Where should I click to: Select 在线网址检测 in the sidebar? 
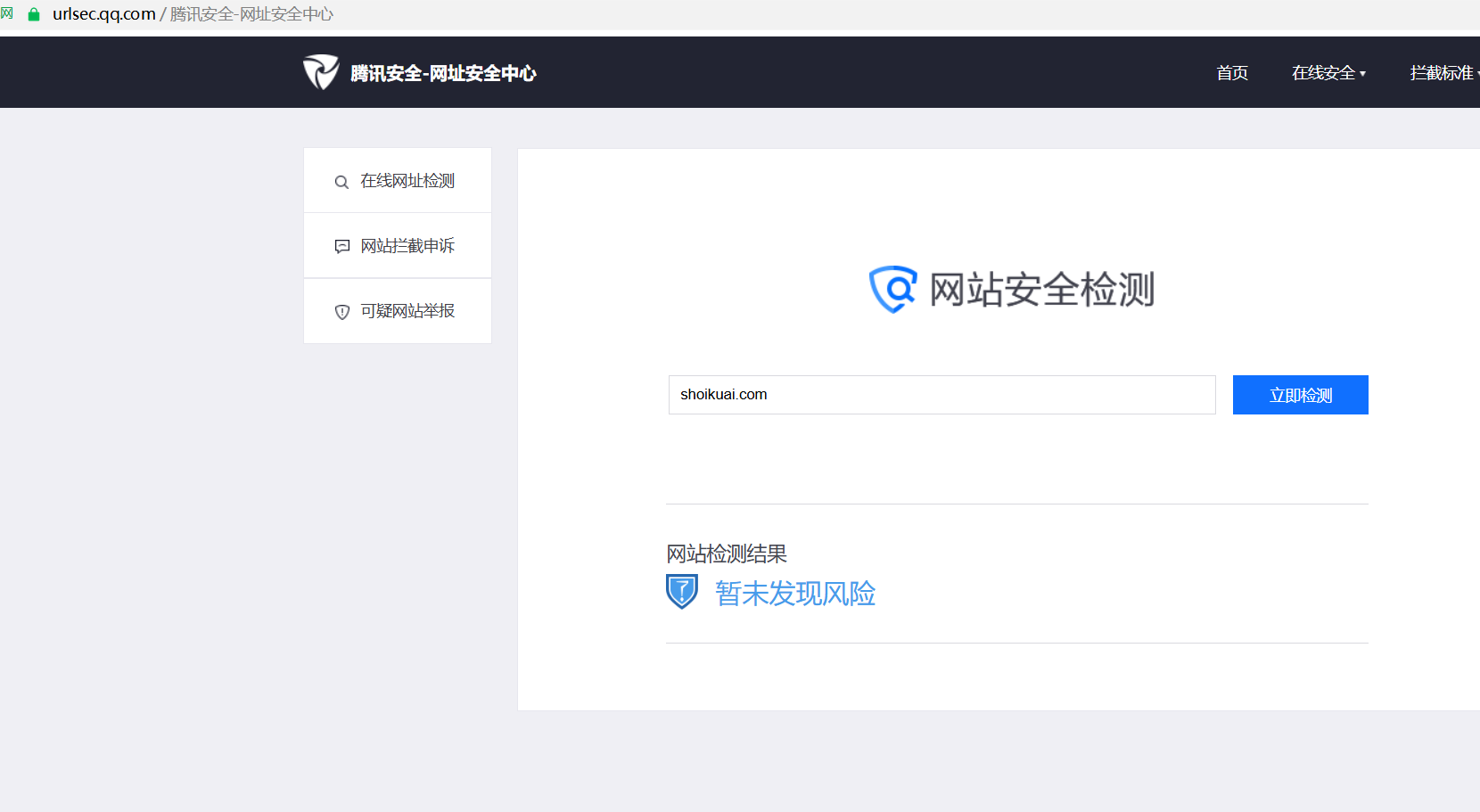coord(398,181)
